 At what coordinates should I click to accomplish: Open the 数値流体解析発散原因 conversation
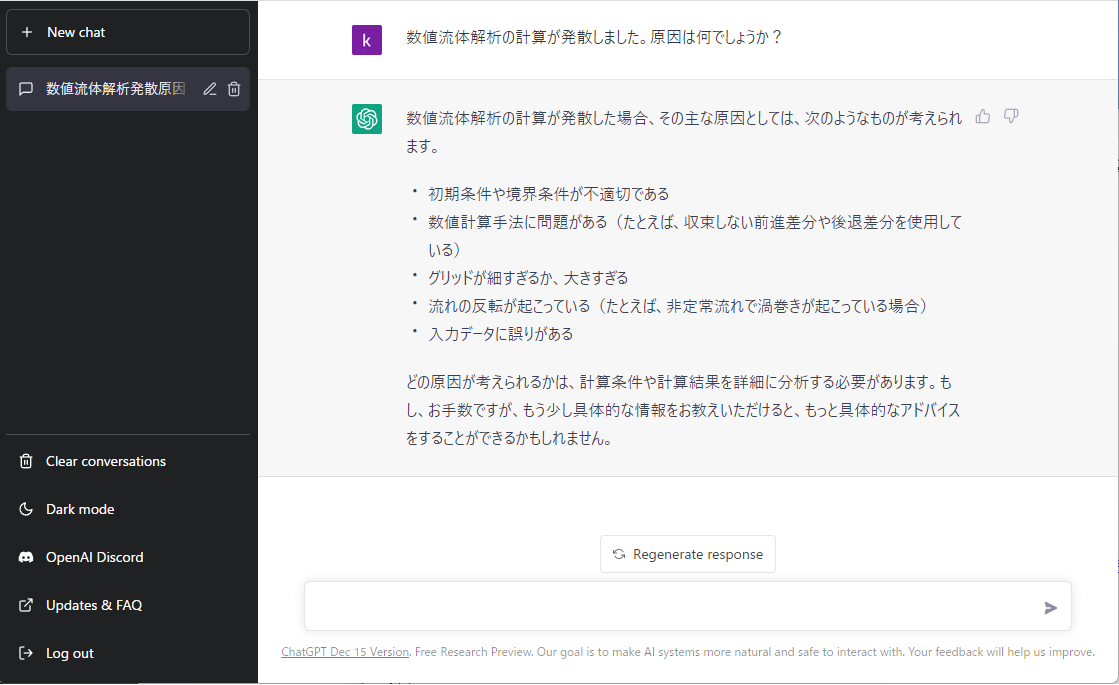point(115,89)
